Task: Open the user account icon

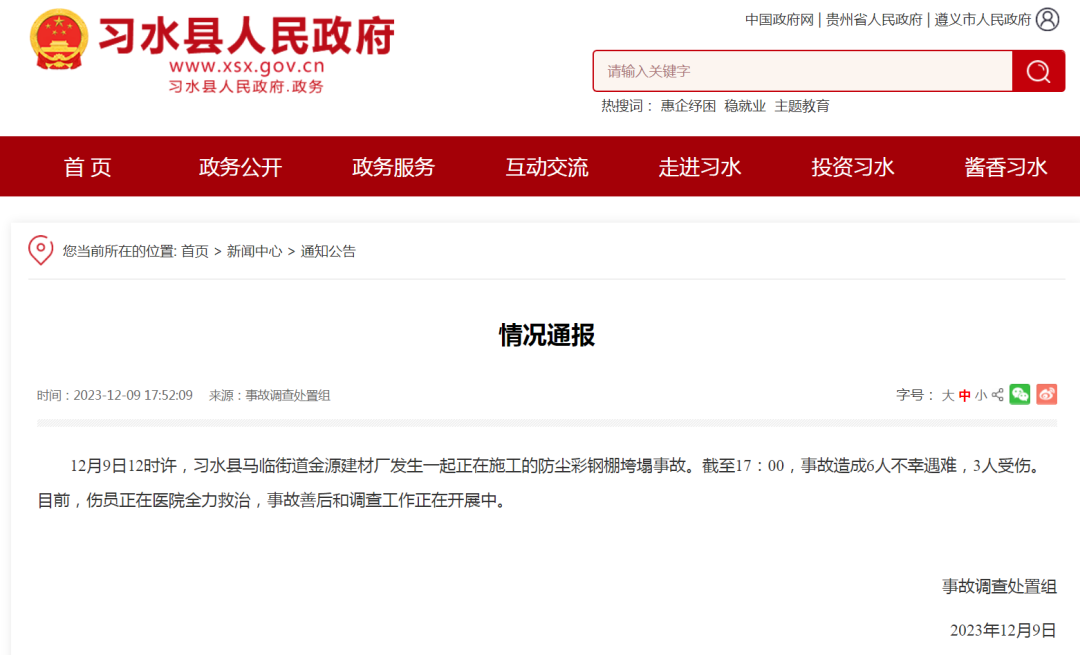Action: coord(1048,19)
